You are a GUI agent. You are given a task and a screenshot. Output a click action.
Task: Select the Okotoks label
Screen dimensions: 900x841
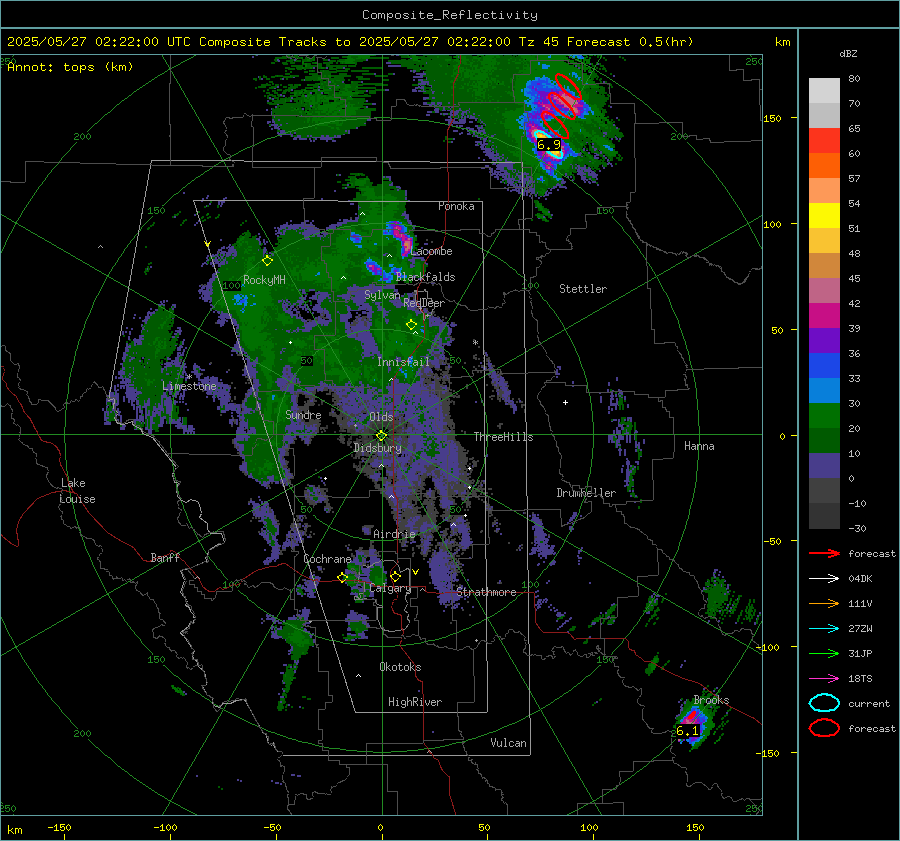400,667
